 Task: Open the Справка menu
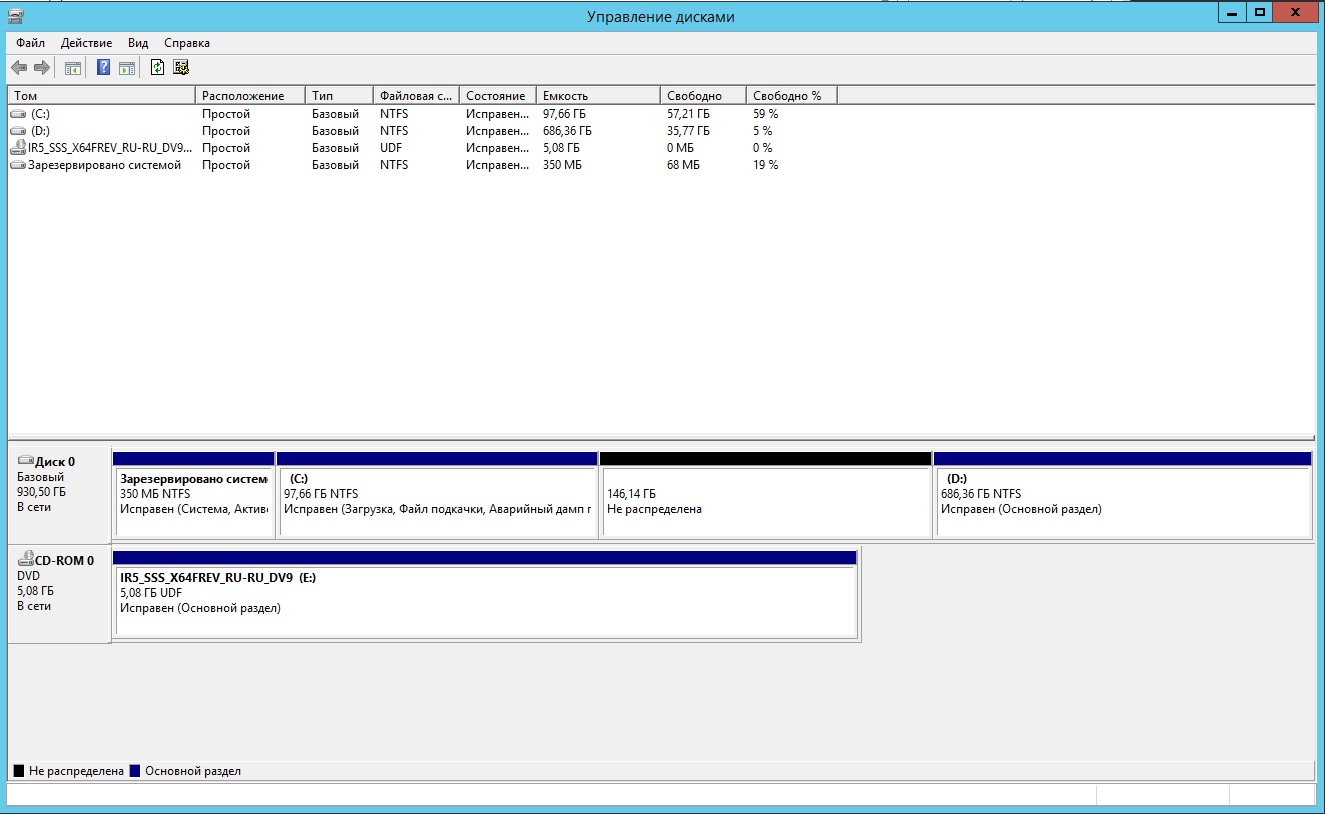click(x=187, y=43)
